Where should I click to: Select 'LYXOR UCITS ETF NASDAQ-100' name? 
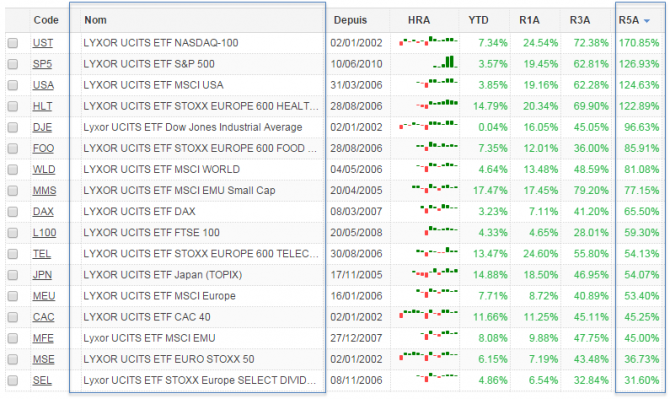[161, 43]
